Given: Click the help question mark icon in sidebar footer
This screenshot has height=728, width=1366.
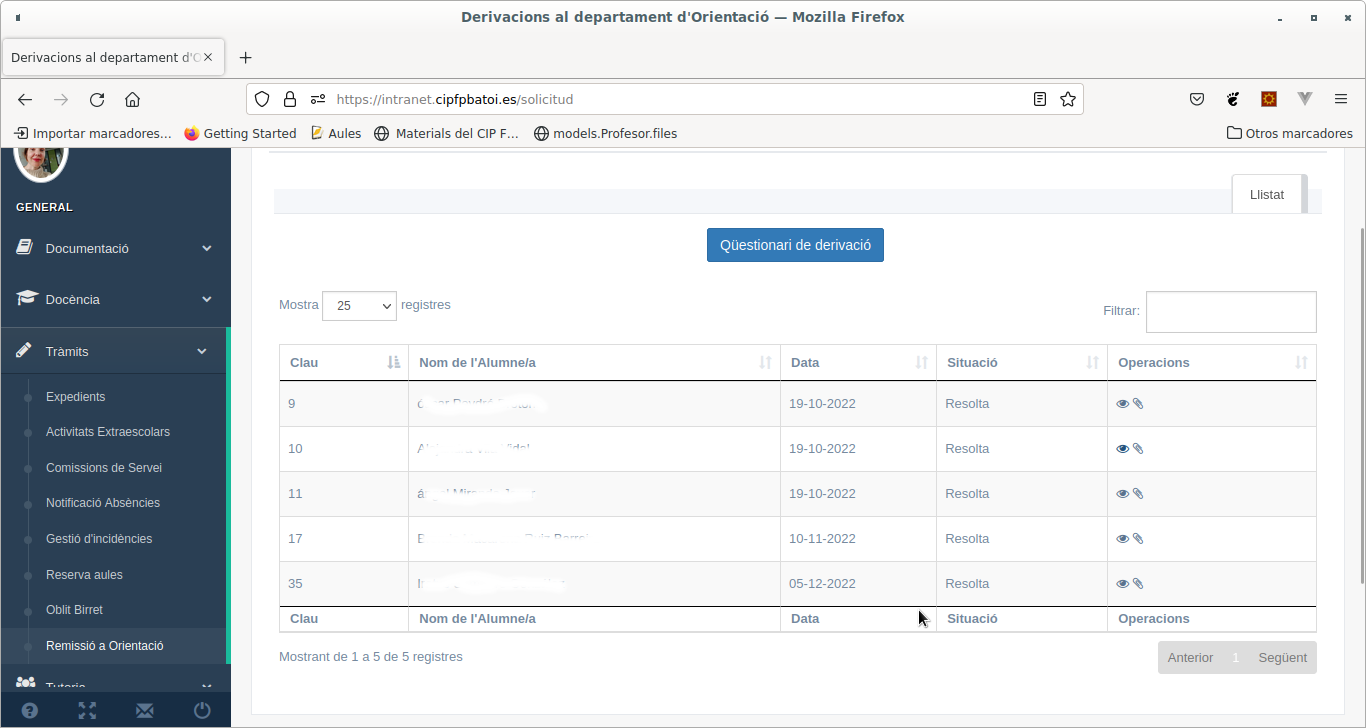Looking at the screenshot, I should tap(30, 711).
